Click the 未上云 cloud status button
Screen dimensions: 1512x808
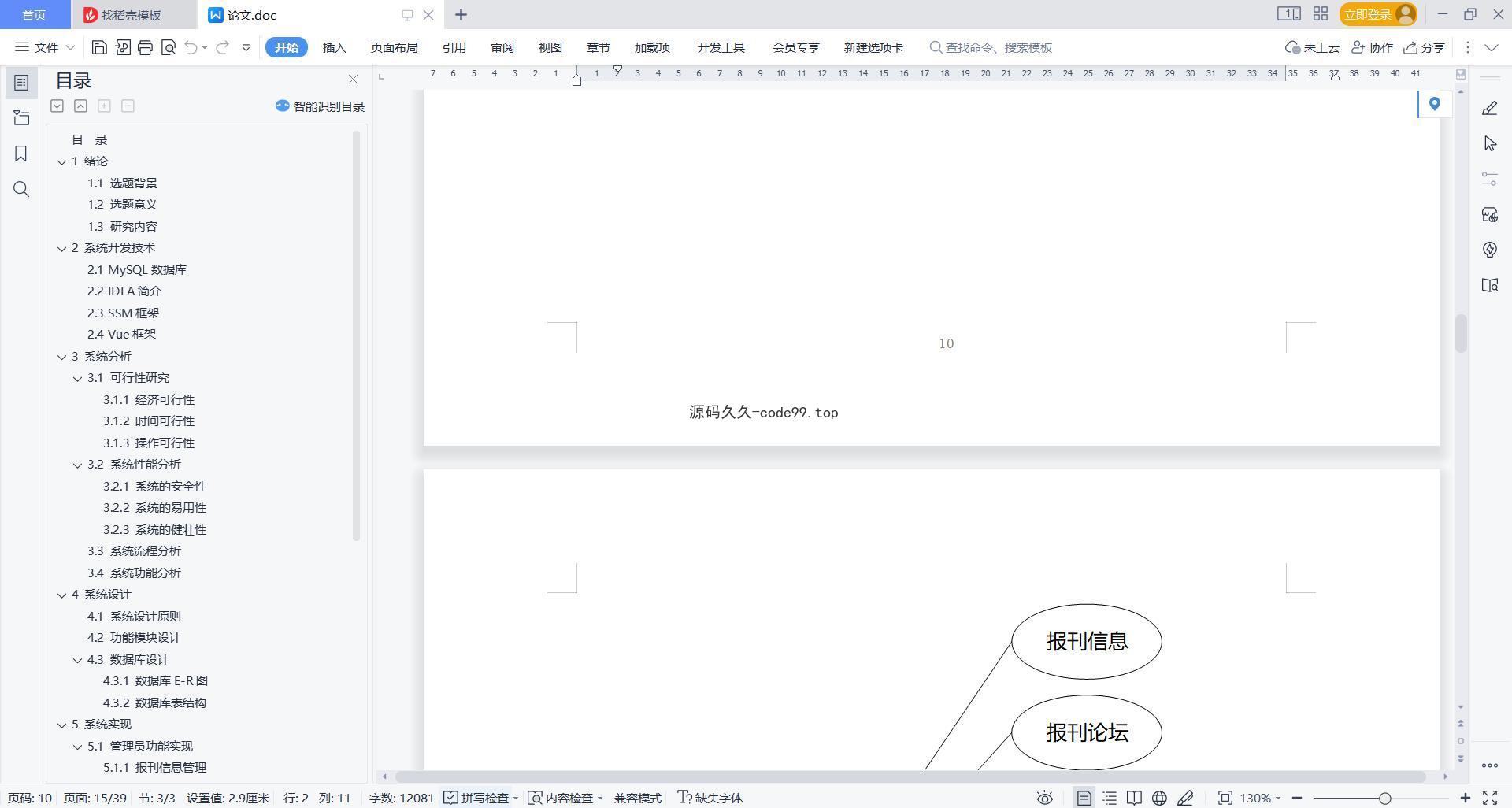click(1312, 47)
